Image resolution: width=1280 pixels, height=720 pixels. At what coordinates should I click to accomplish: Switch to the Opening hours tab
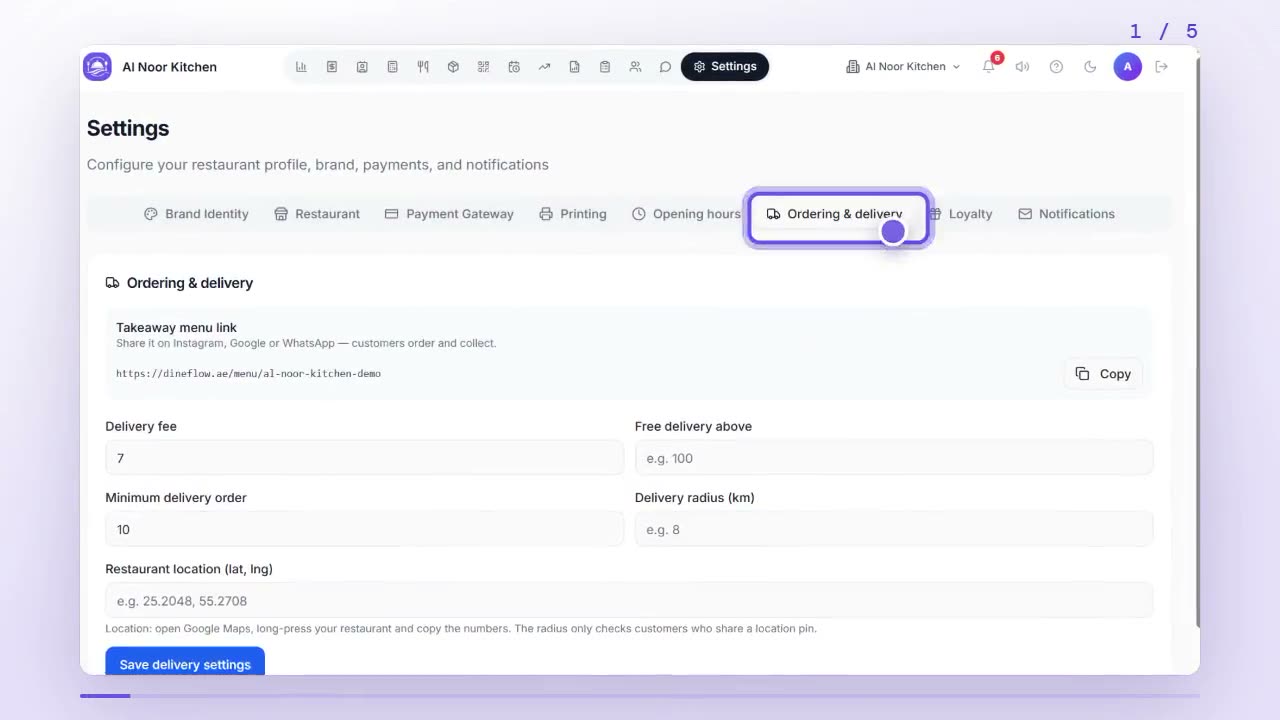click(x=686, y=214)
